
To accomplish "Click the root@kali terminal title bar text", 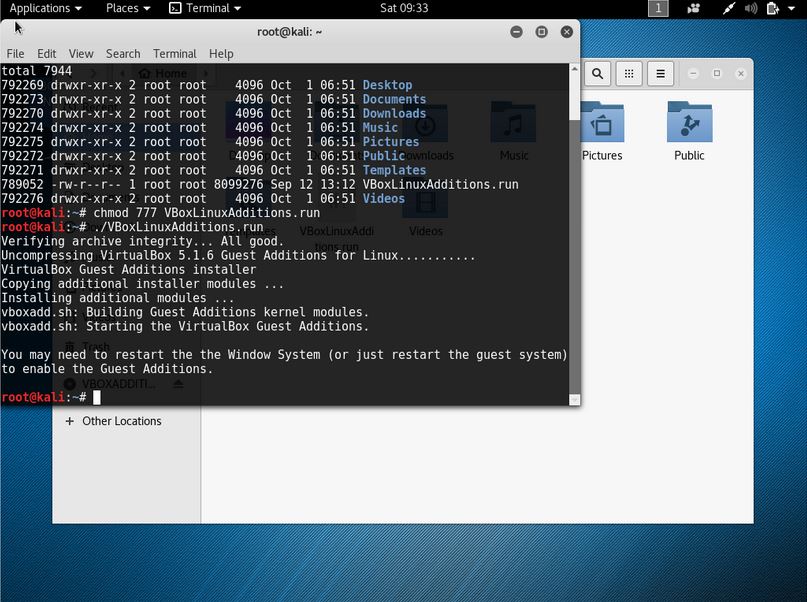I will pos(290,32).
